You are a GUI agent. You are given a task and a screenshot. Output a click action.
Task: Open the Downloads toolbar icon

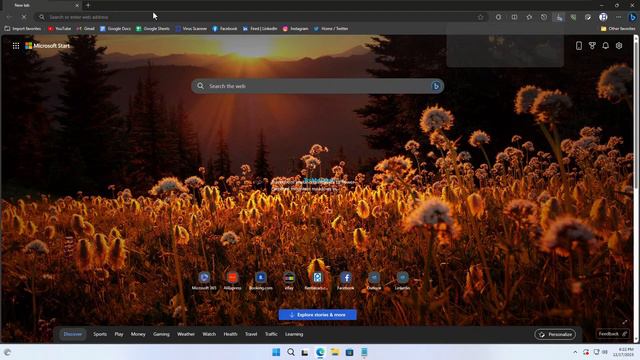(559, 17)
